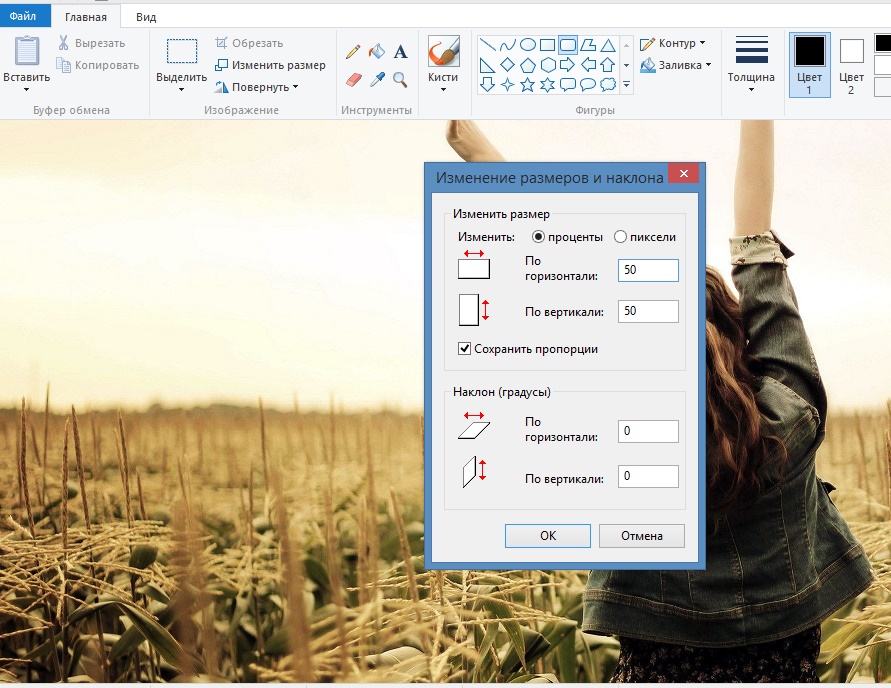Select the проценты radio button
891x688 pixels.
(x=538, y=237)
